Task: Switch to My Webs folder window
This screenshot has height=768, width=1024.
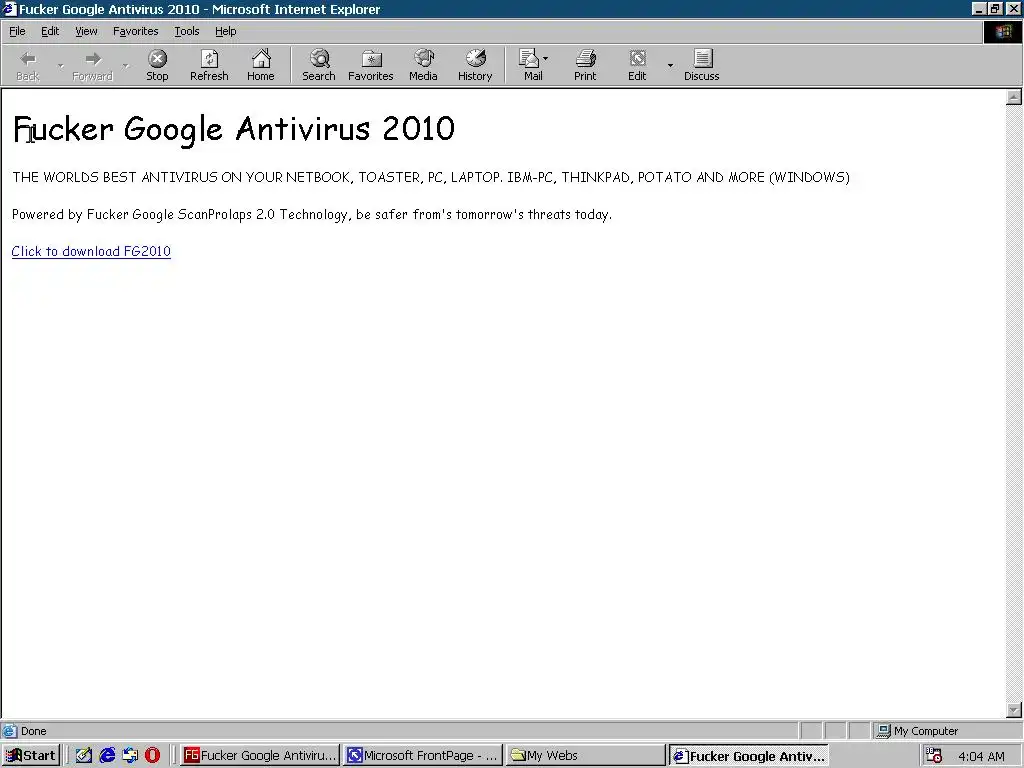Action: (x=585, y=756)
